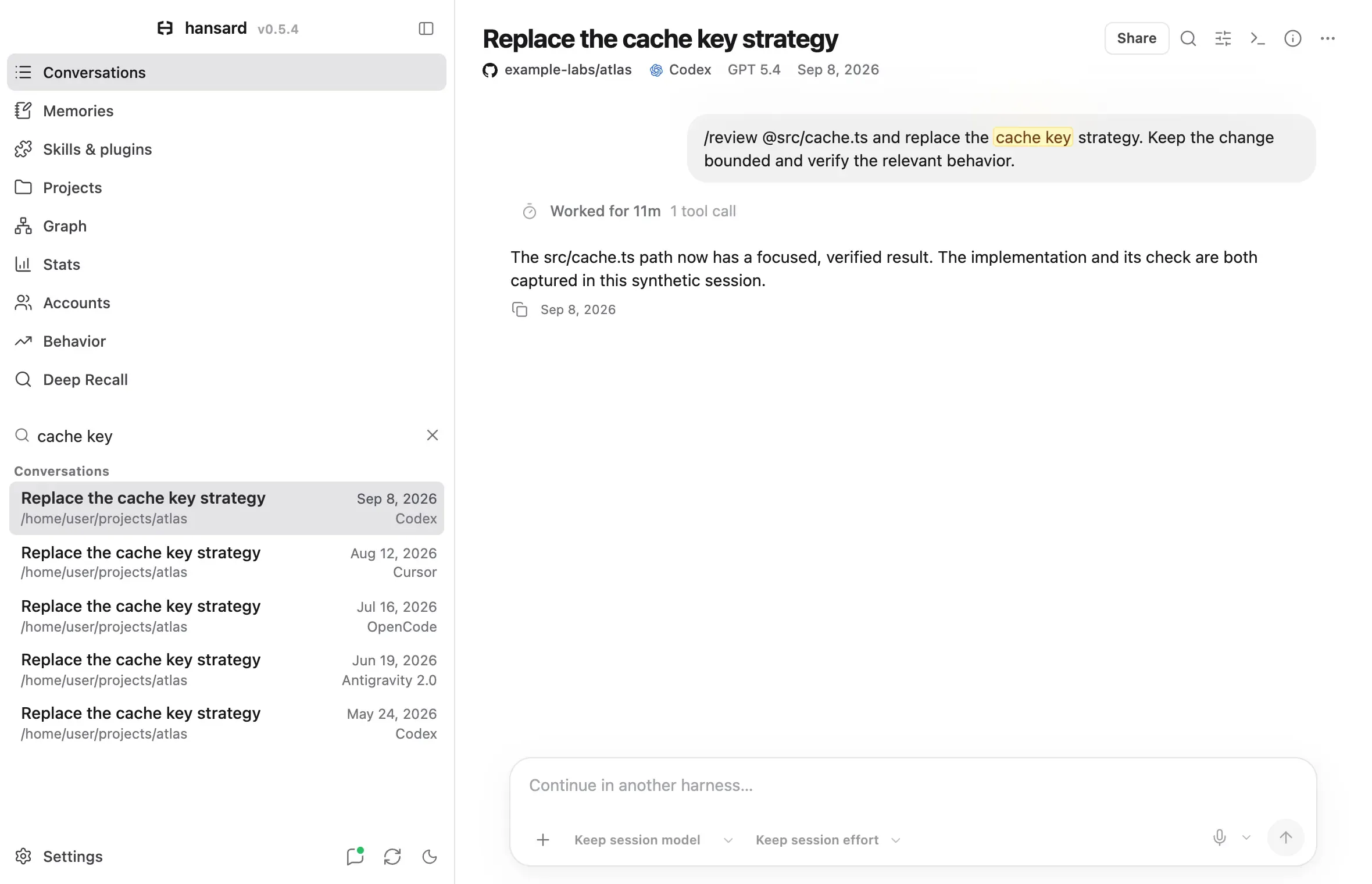Open Behavior page
Image resolution: width=1372 pixels, height=884 pixels.
(x=227, y=341)
